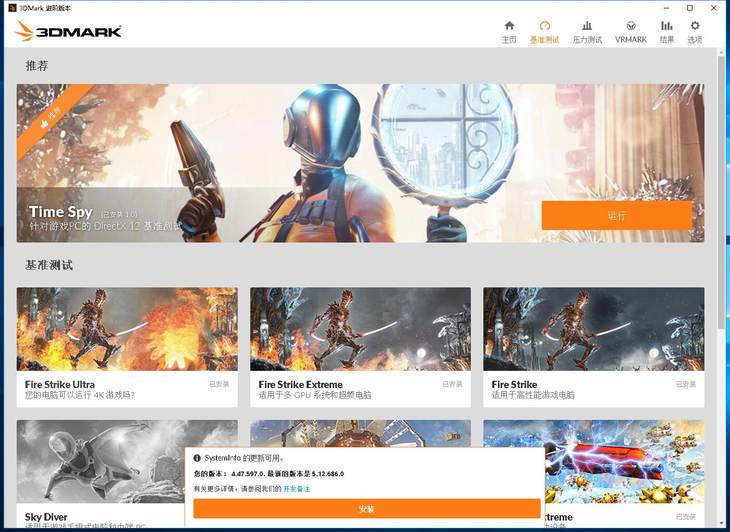This screenshot has width=730, height=532.
Task: Click the options gear icon
Action: (695, 25)
